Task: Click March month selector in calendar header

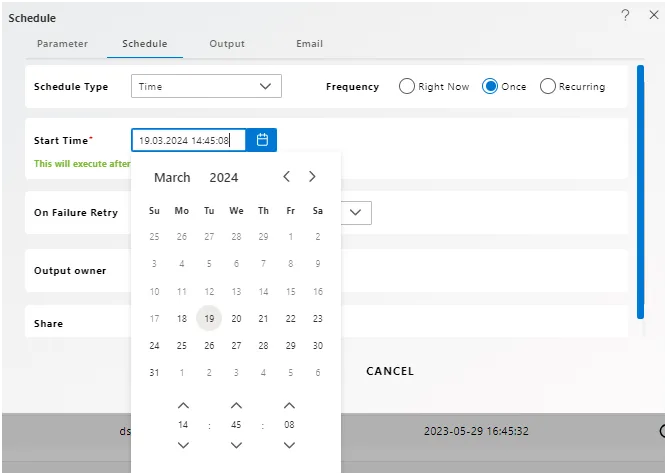Action: click(x=172, y=177)
